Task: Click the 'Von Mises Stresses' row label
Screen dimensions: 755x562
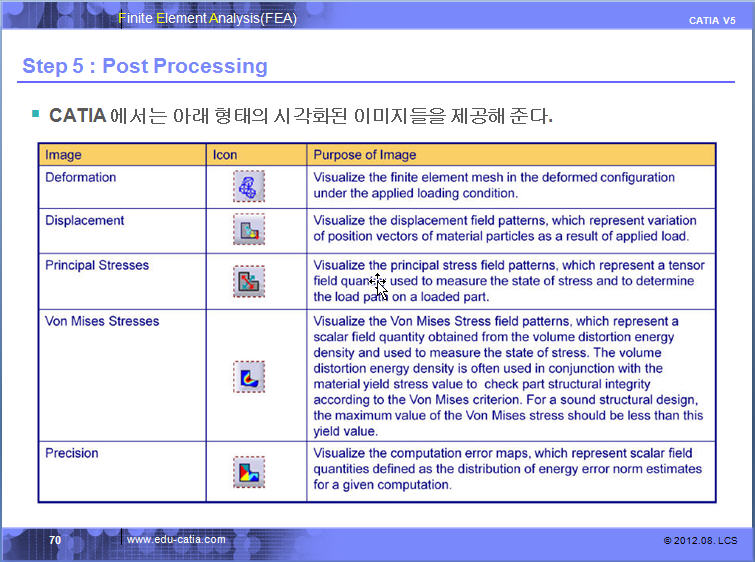Action: [x=102, y=321]
